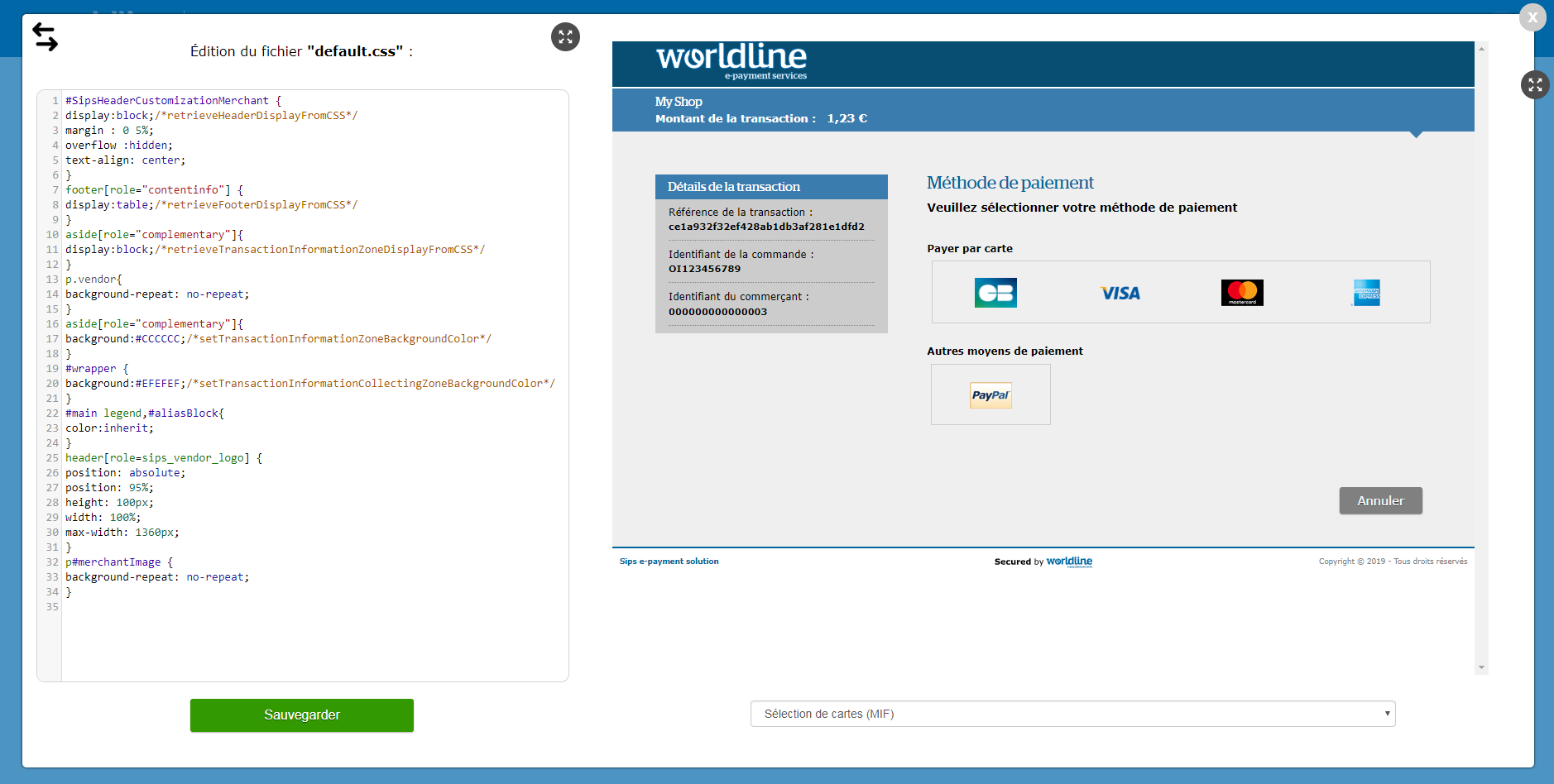
Task: Expand the CSS editor to fullscreen
Action: 565,36
